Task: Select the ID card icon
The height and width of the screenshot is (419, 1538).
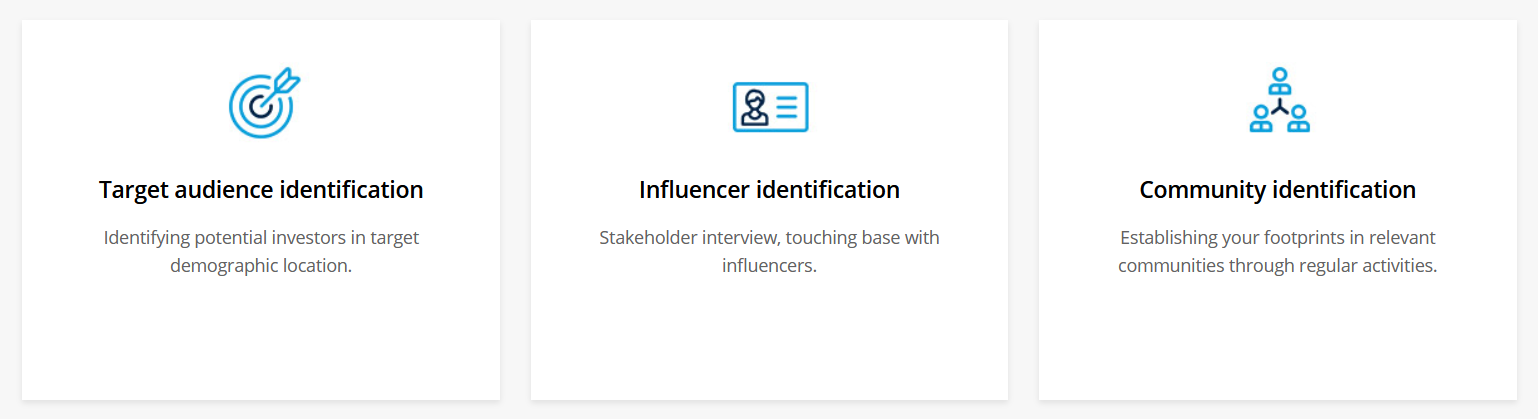Action: tap(770, 107)
